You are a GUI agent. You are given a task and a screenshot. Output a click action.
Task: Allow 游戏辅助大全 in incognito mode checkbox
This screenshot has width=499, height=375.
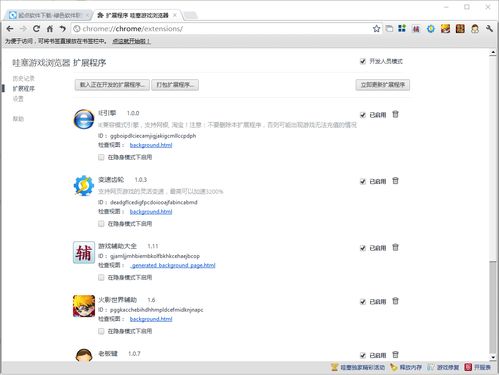click(x=101, y=277)
